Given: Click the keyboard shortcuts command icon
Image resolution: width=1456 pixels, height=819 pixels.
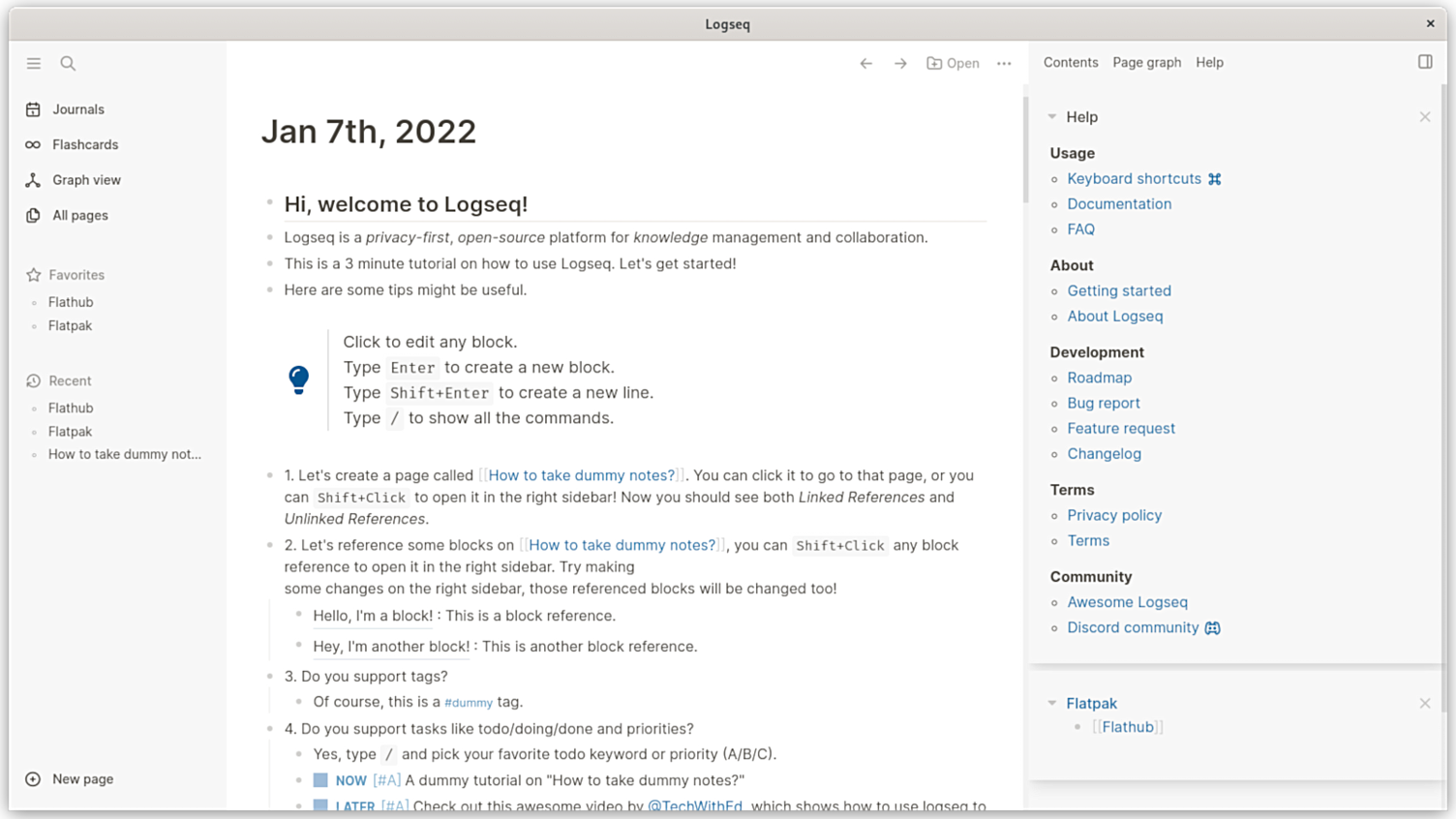Looking at the screenshot, I should (x=1214, y=179).
